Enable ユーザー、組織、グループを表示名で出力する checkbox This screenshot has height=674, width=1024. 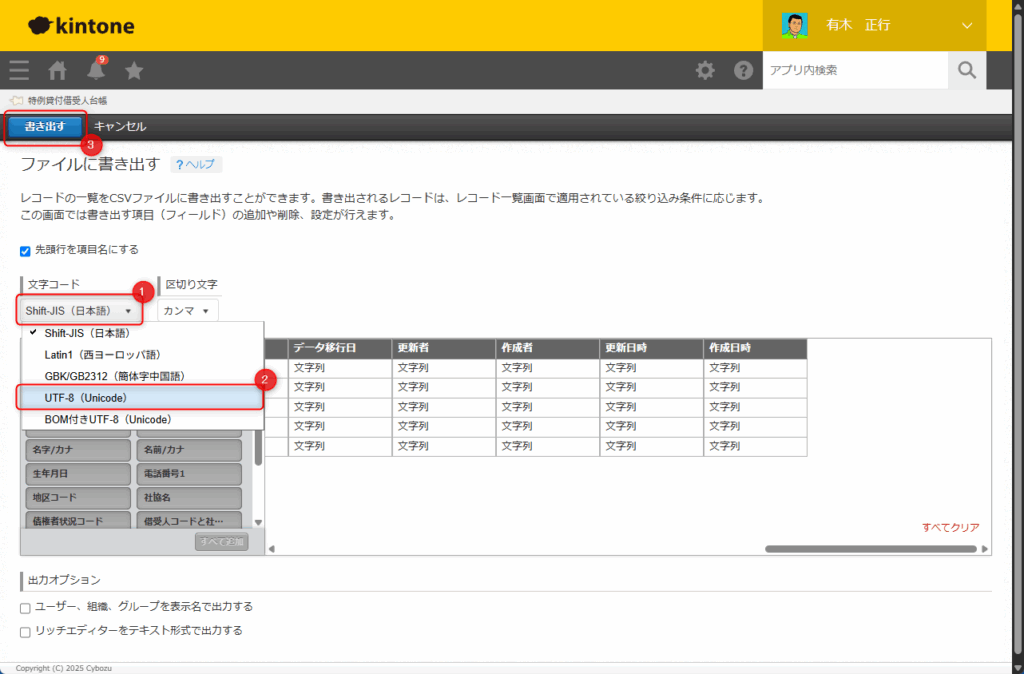(26, 607)
